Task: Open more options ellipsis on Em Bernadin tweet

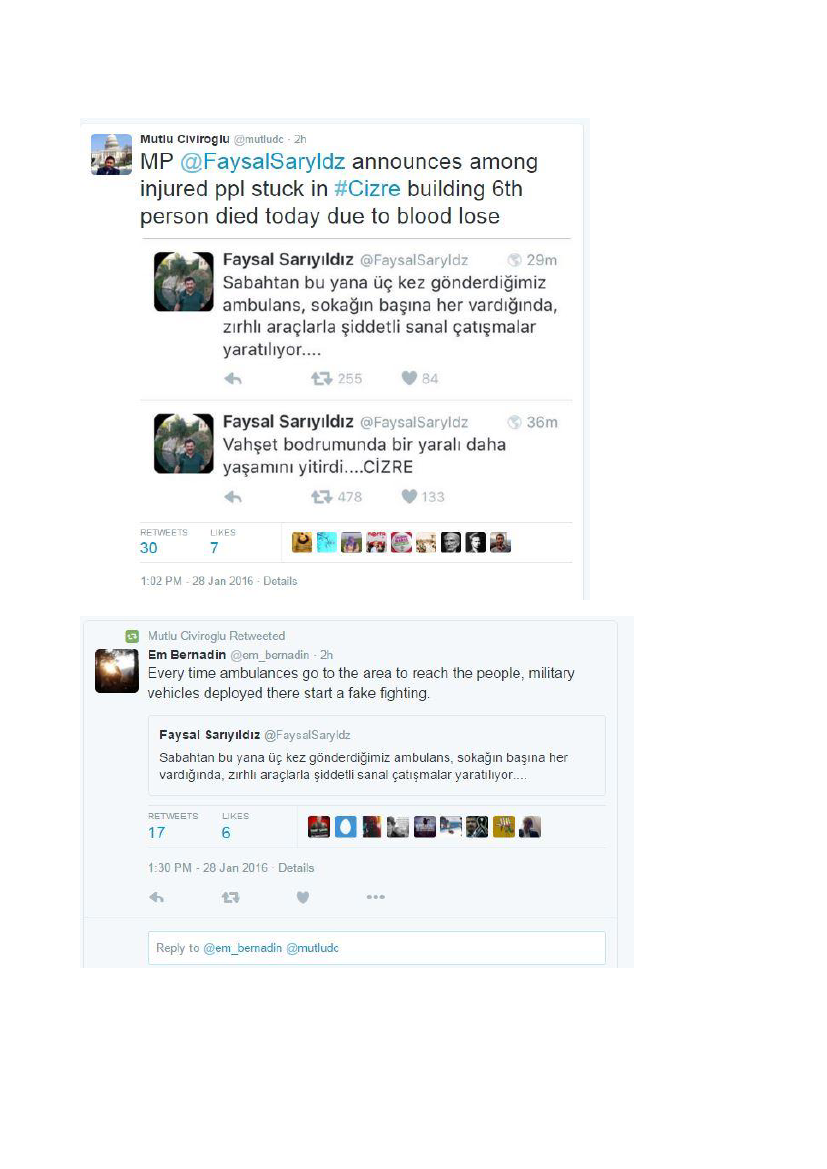Action: (376, 897)
